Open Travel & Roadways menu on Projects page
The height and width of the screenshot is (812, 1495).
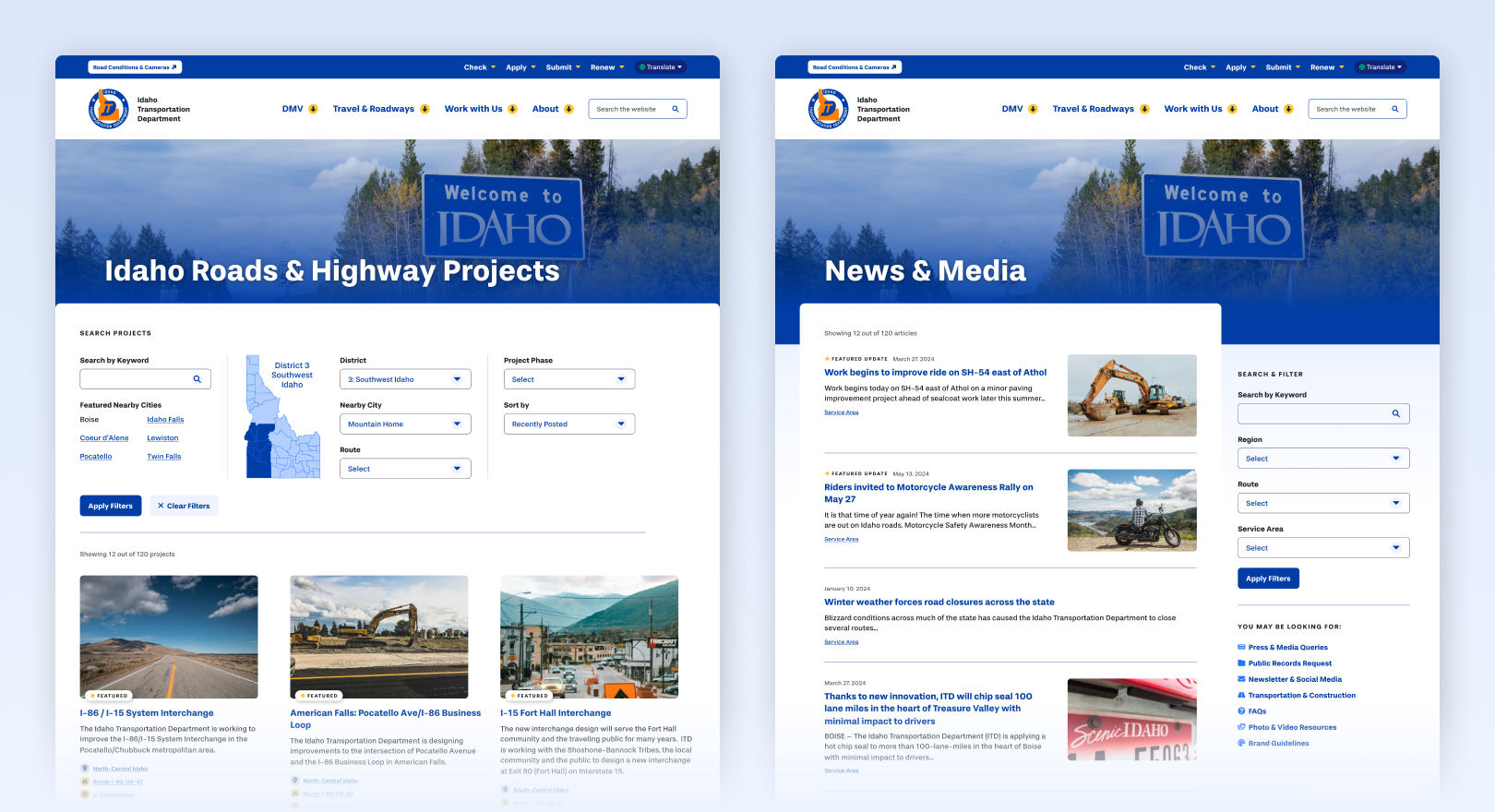tap(381, 109)
